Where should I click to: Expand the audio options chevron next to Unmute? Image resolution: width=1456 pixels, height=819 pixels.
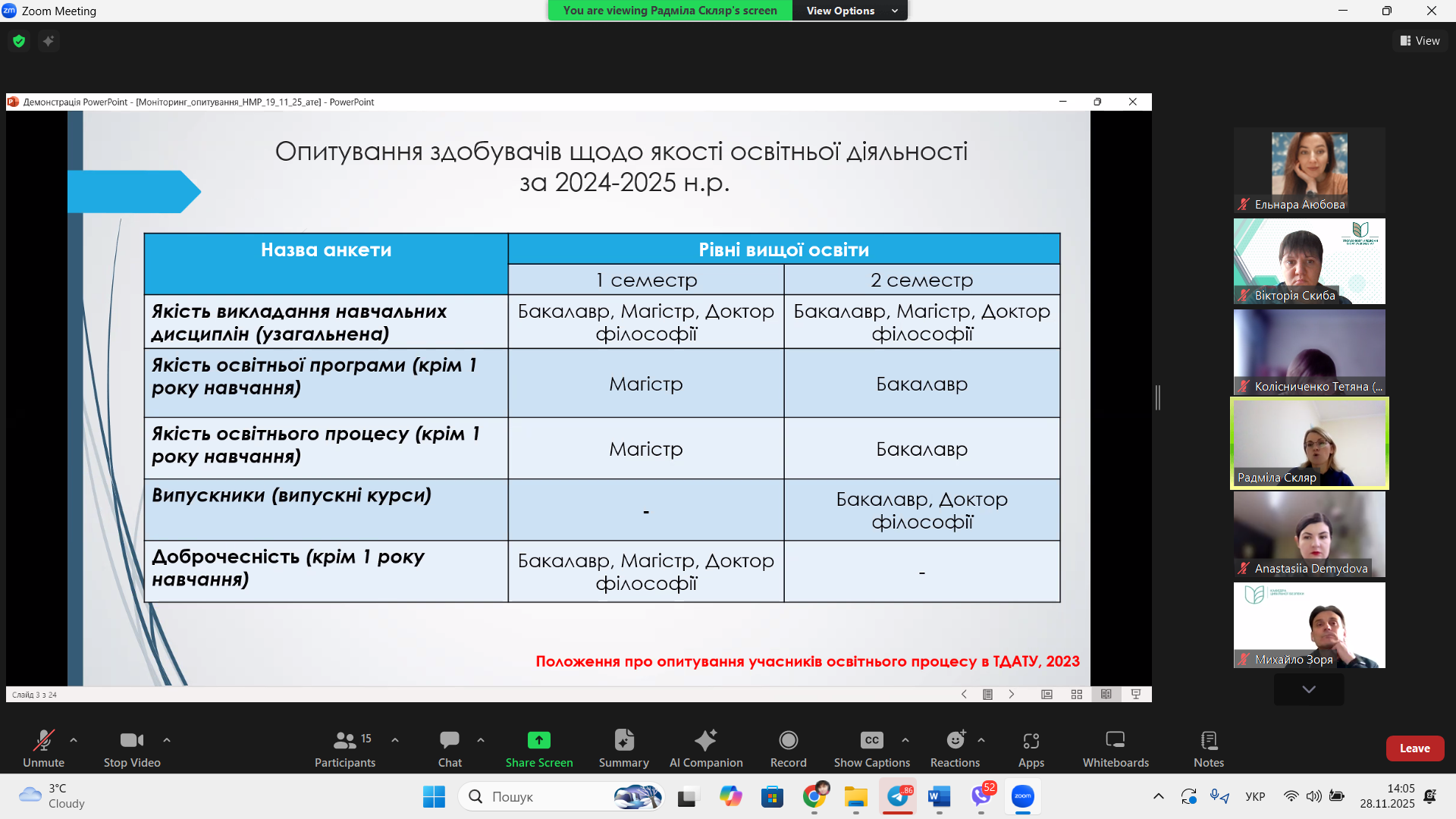coord(74,741)
